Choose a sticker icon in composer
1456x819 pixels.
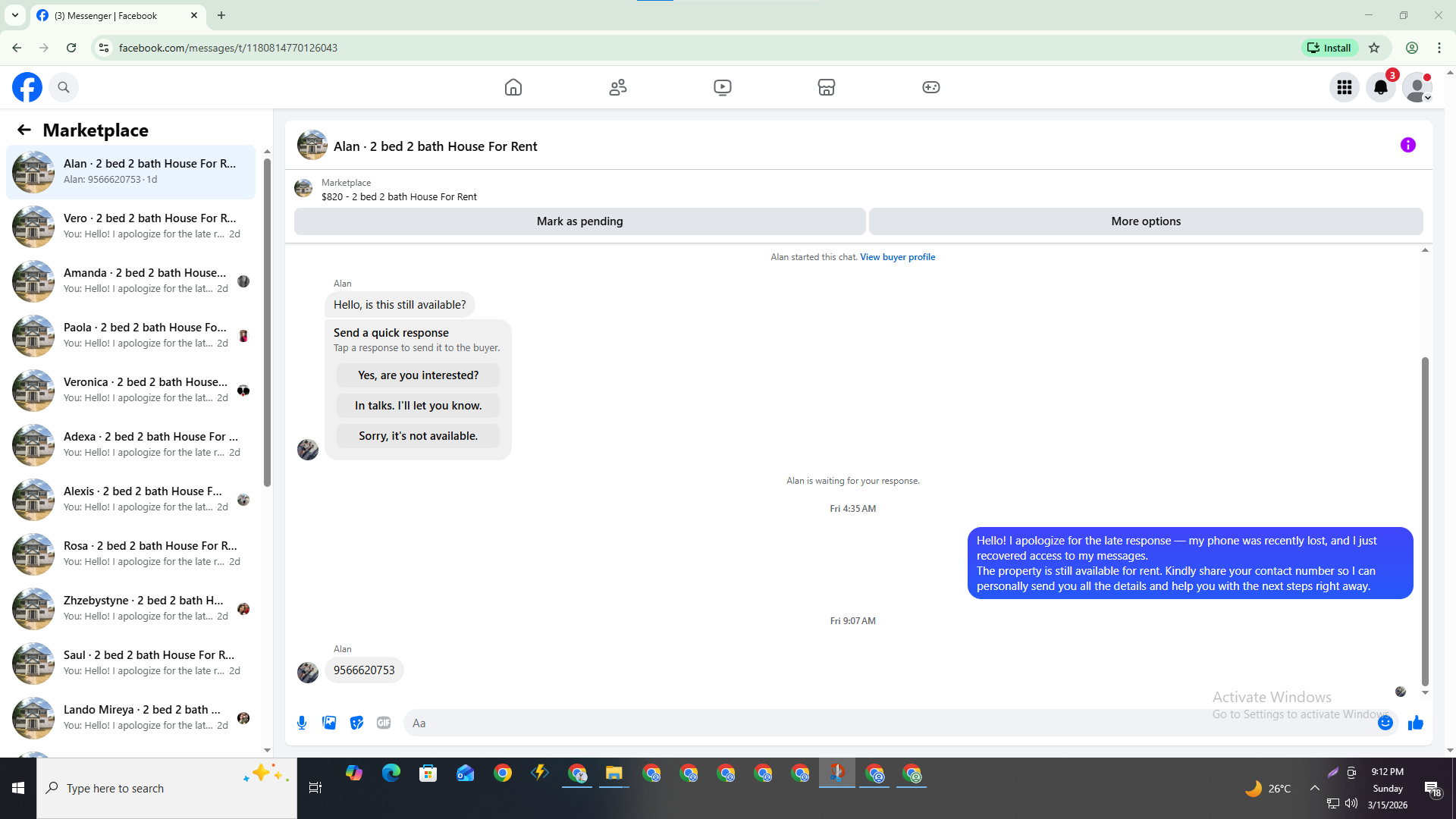pyautogui.click(x=356, y=723)
